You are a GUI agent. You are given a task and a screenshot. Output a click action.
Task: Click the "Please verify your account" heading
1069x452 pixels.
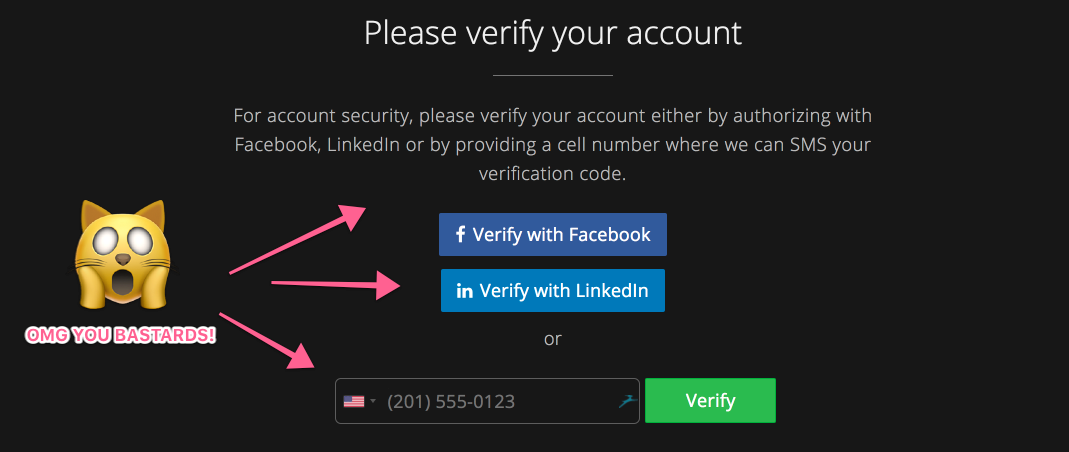[x=553, y=33]
